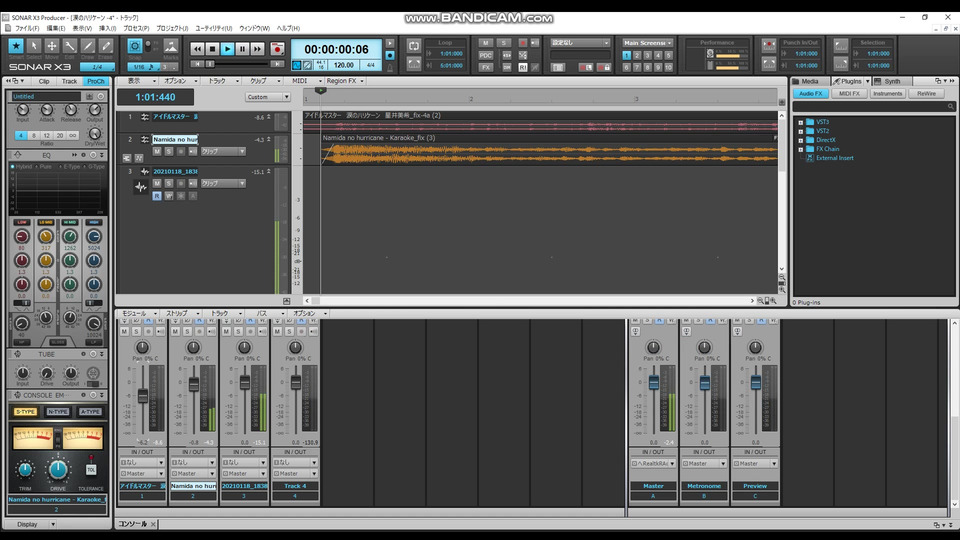This screenshot has width=960, height=540.
Task: Adjust the Master bus volume fader
Action: click(x=654, y=382)
